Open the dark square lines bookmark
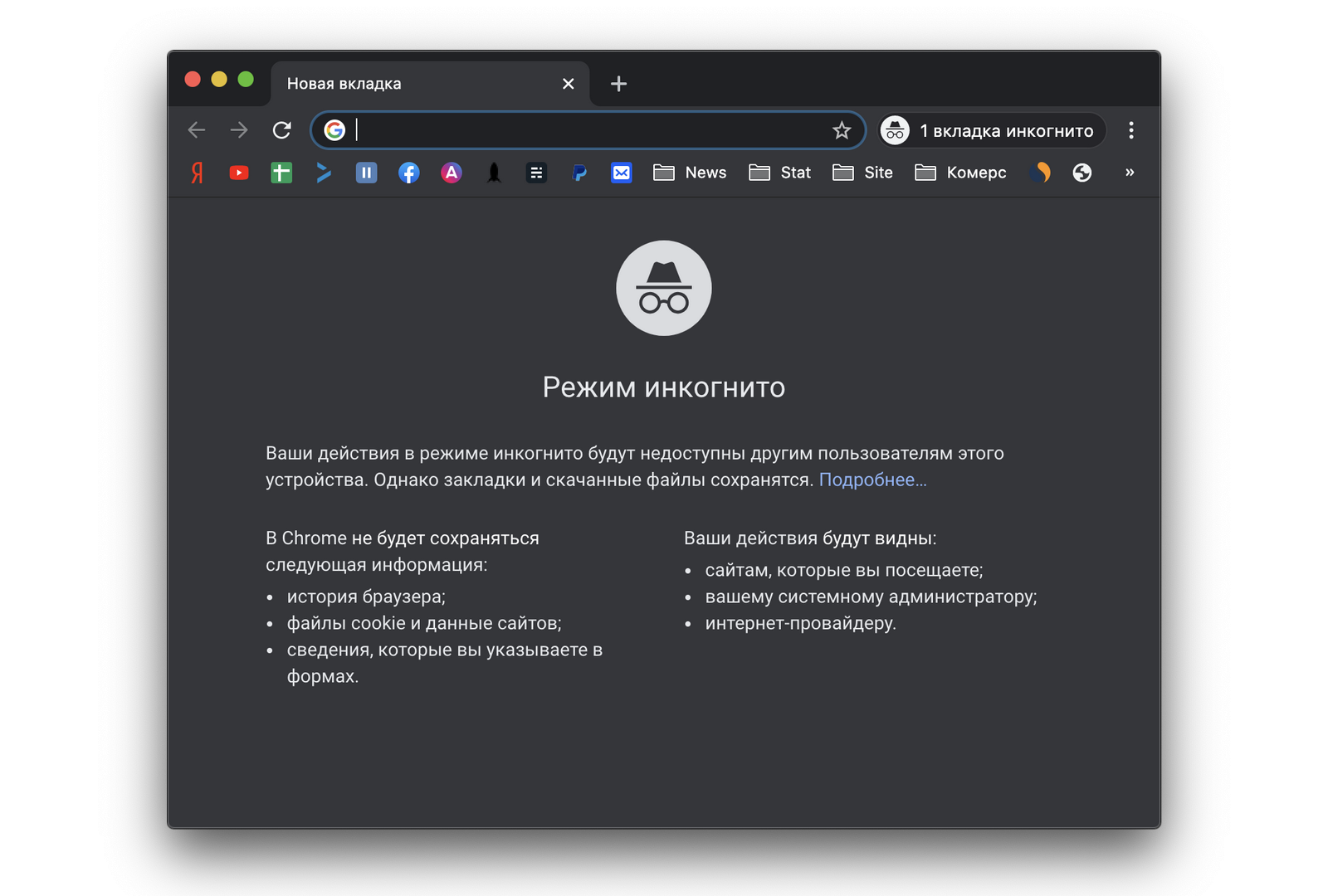 pos(536,173)
